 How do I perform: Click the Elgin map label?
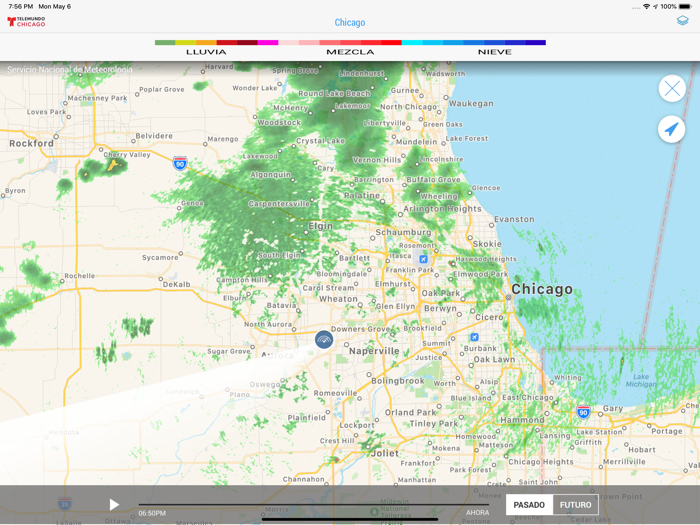pos(321,226)
